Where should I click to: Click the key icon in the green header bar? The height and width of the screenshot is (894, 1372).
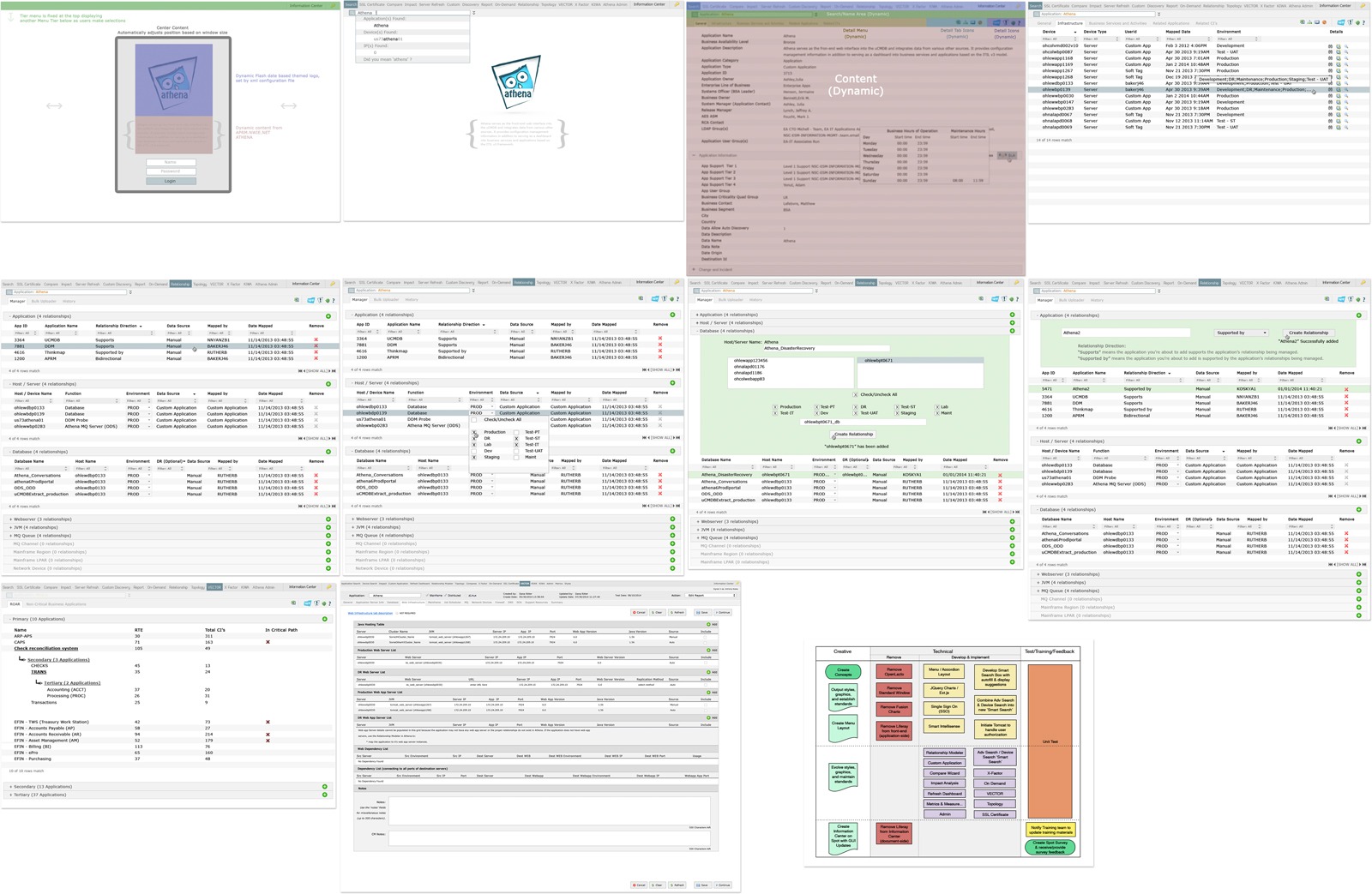(334, 6)
